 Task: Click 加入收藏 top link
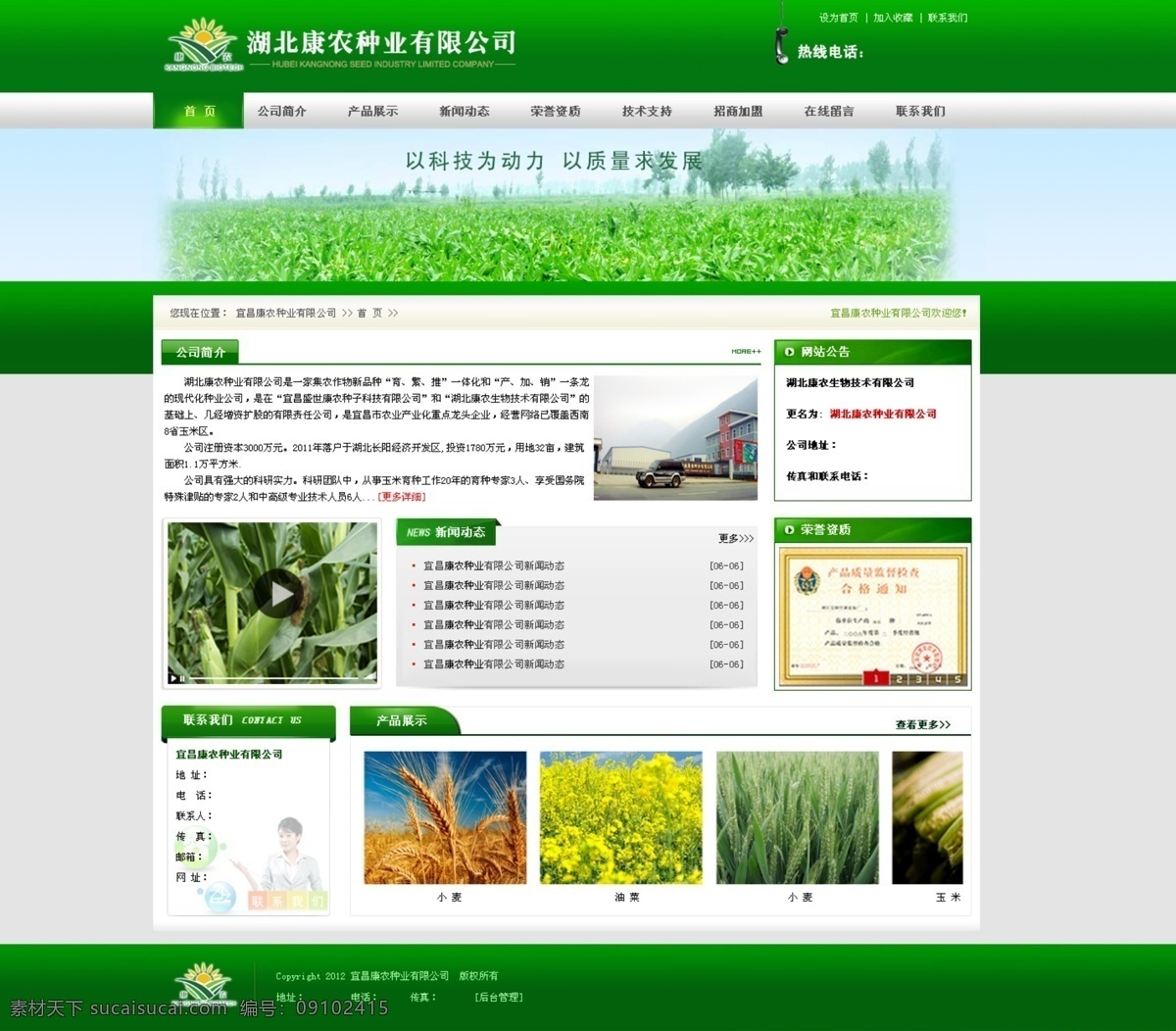[893, 18]
